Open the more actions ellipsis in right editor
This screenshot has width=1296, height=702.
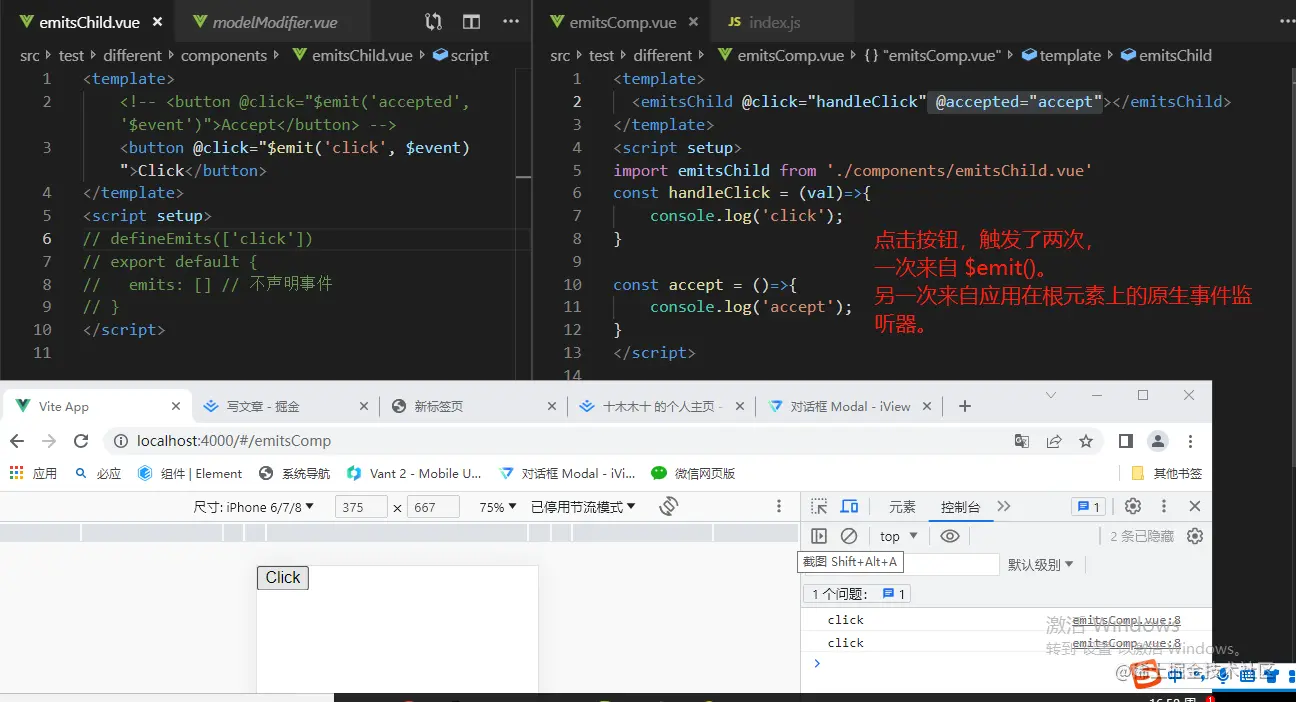pyautogui.click(x=1285, y=22)
